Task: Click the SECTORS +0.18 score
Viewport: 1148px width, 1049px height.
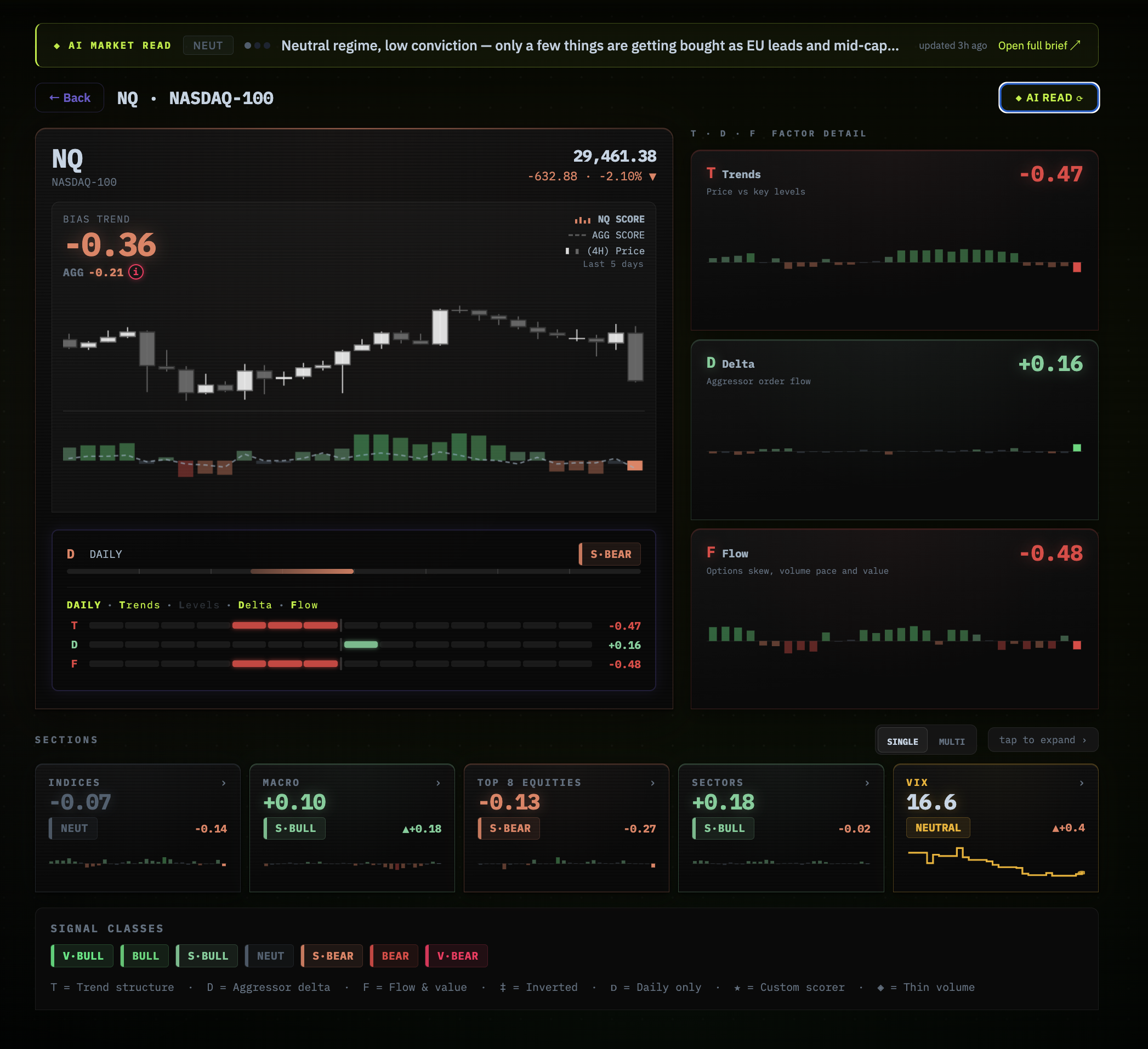Action: click(723, 802)
